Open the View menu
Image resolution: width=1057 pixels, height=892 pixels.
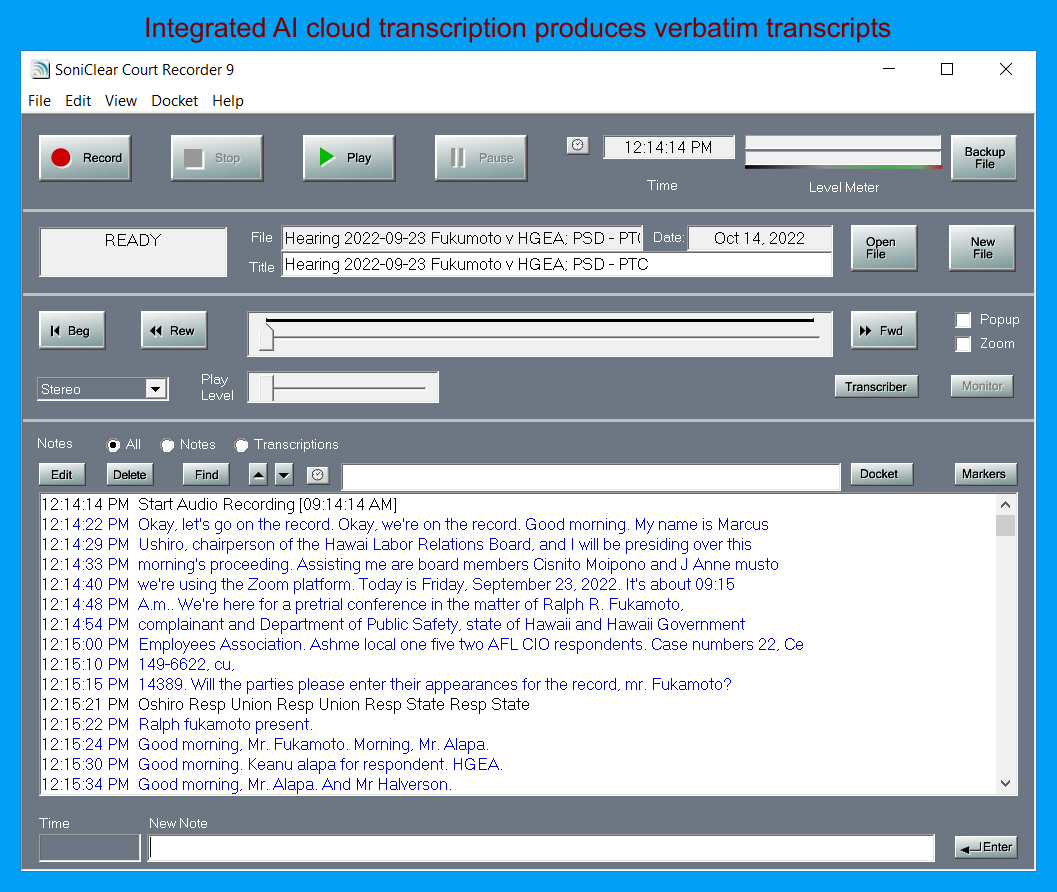click(120, 101)
